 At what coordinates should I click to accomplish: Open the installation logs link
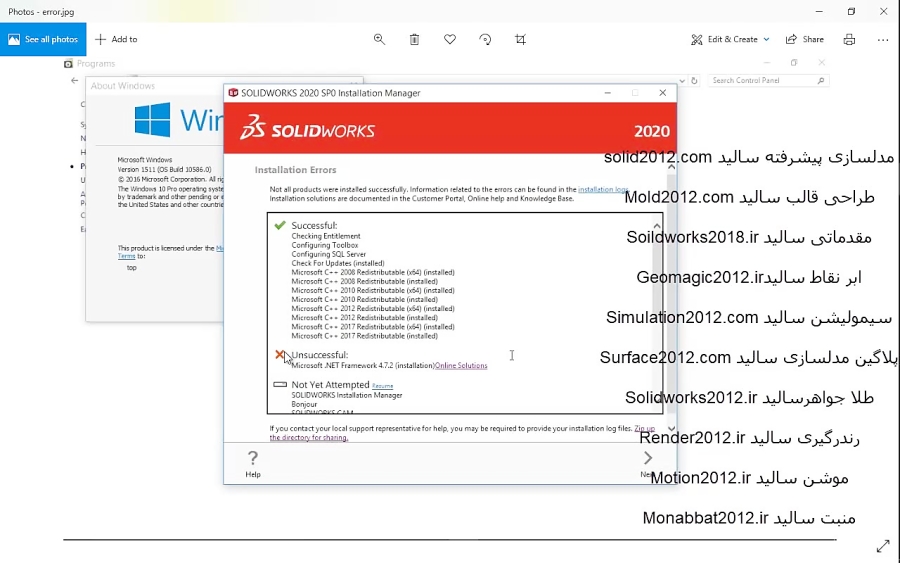(603, 189)
